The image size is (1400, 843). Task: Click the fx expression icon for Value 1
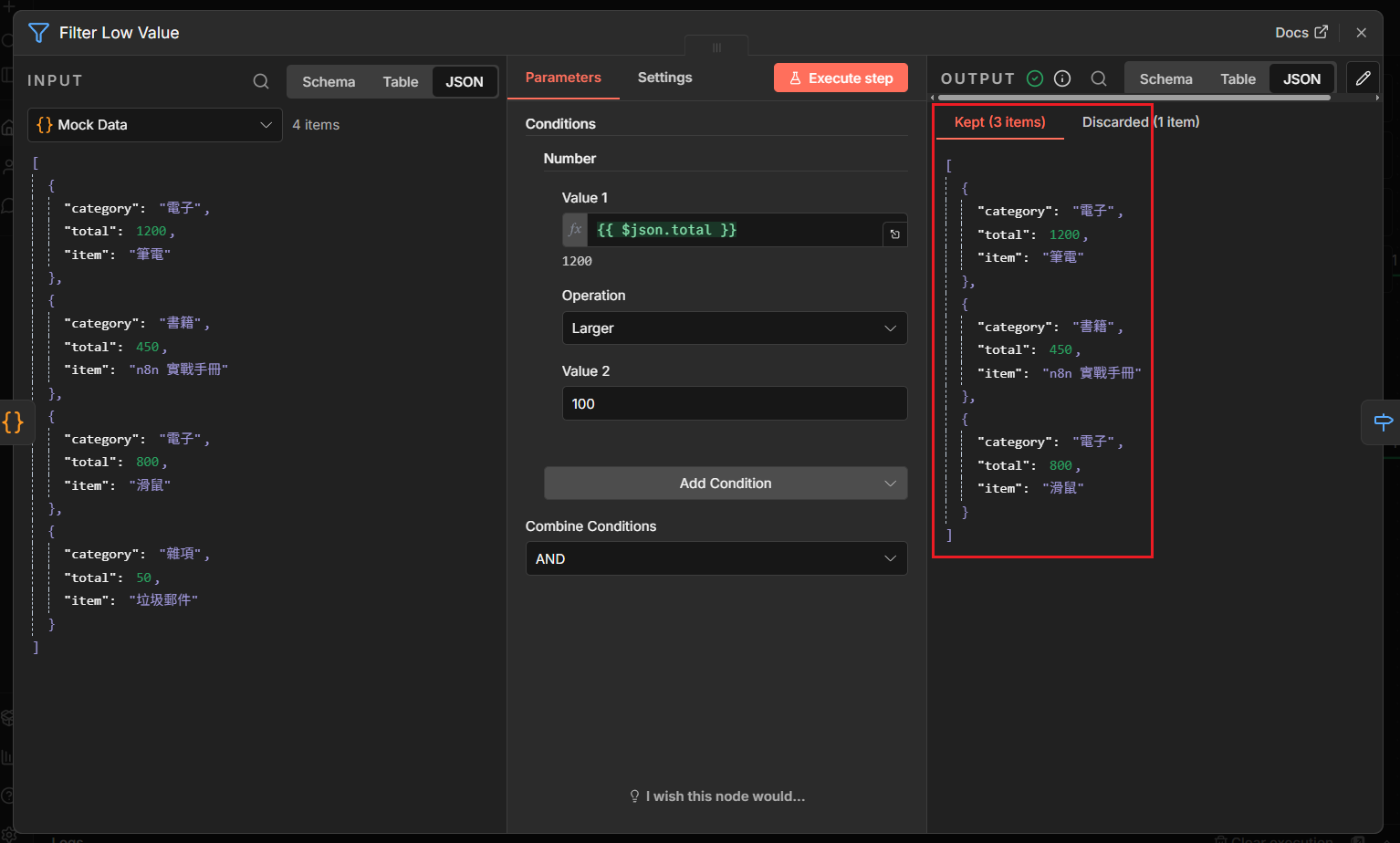click(x=575, y=230)
